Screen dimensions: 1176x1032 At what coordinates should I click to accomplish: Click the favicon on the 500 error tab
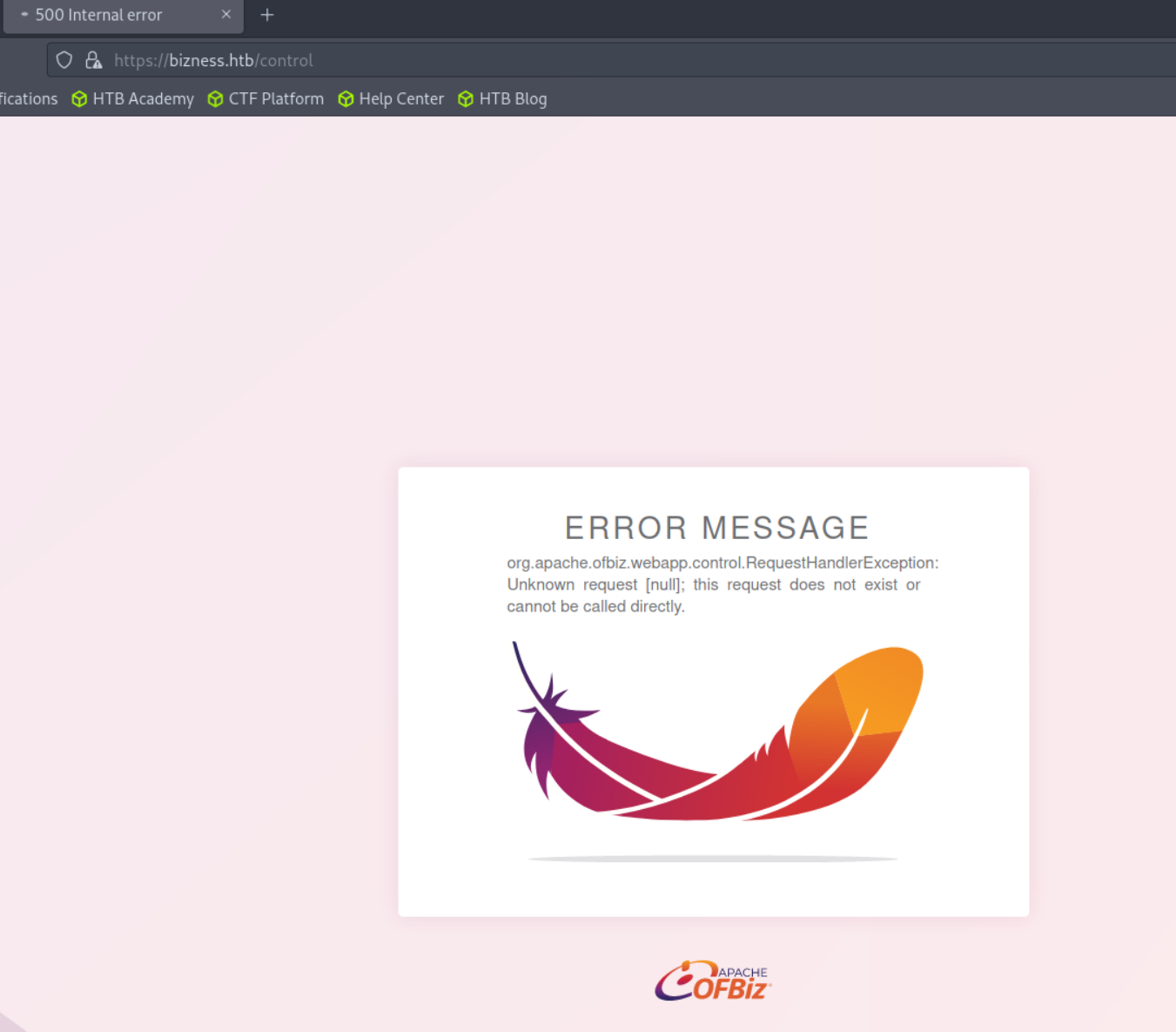(24, 15)
